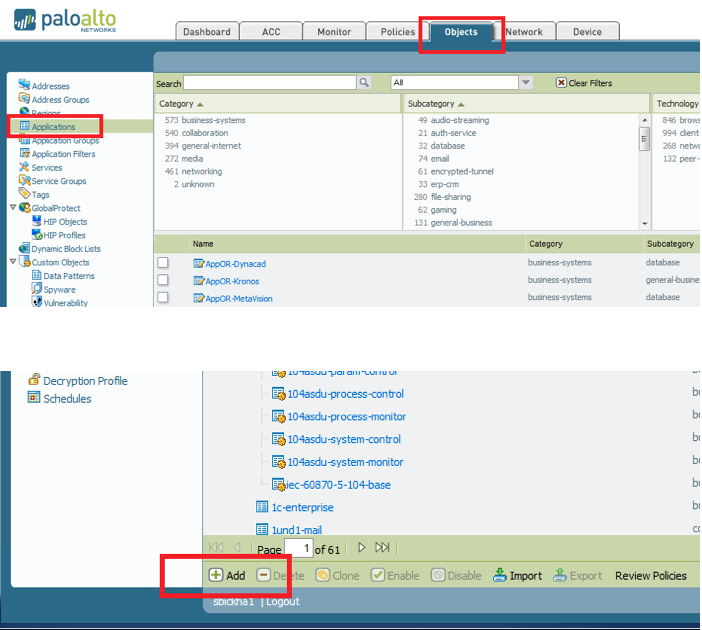Click the HIP Objects icon

pyautogui.click(x=37, y=221)
